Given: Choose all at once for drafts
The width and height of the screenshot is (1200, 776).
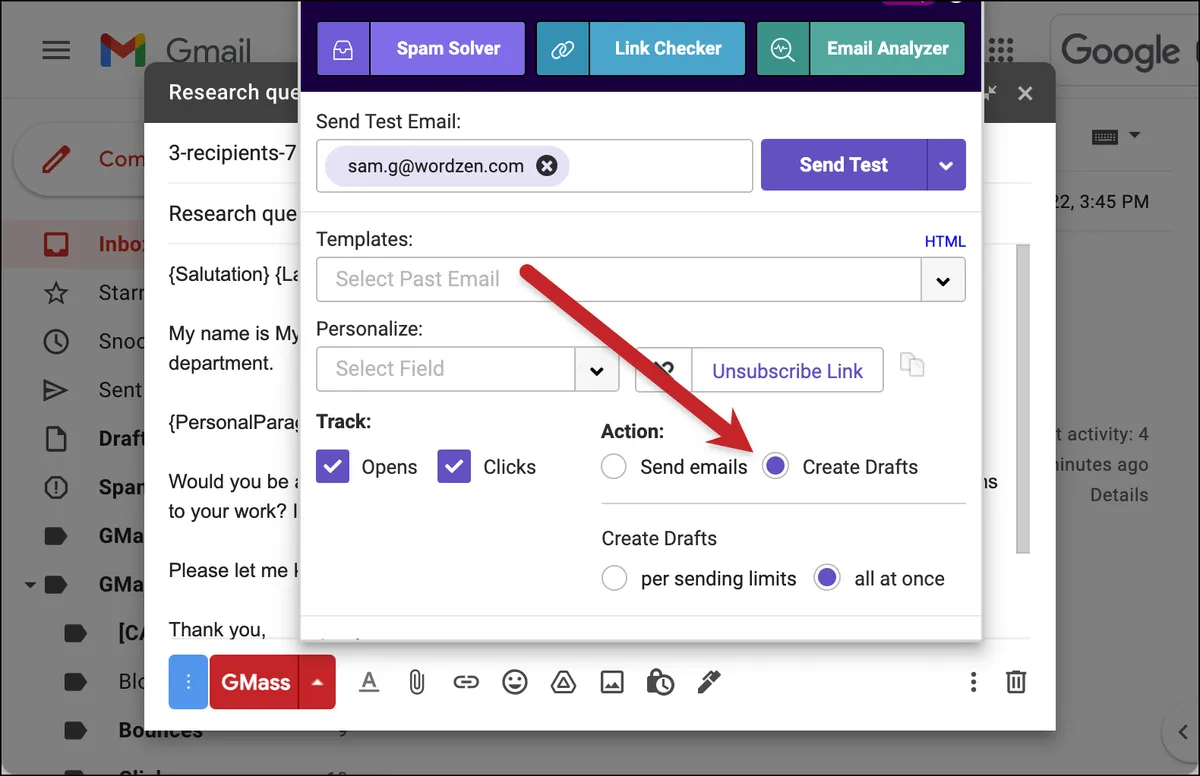Looking at the screenshot, I should pos(827,578).
